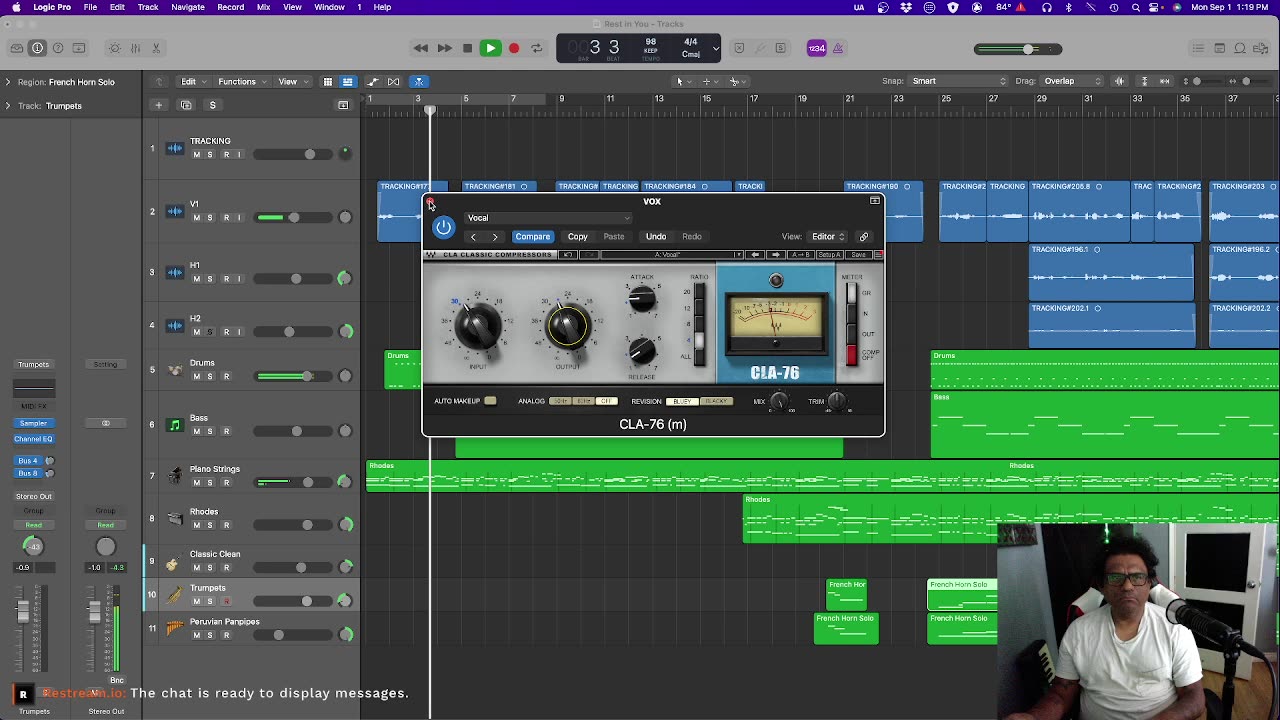The height and width of the screenshot is (720, 1280).
Task: Expand the Region French Horn Solo inspector
Action: 8,82
